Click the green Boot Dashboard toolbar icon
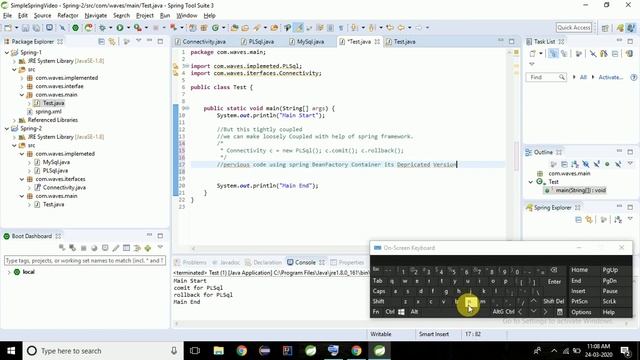This screenshot has width=640, height=360. (76, 28)
